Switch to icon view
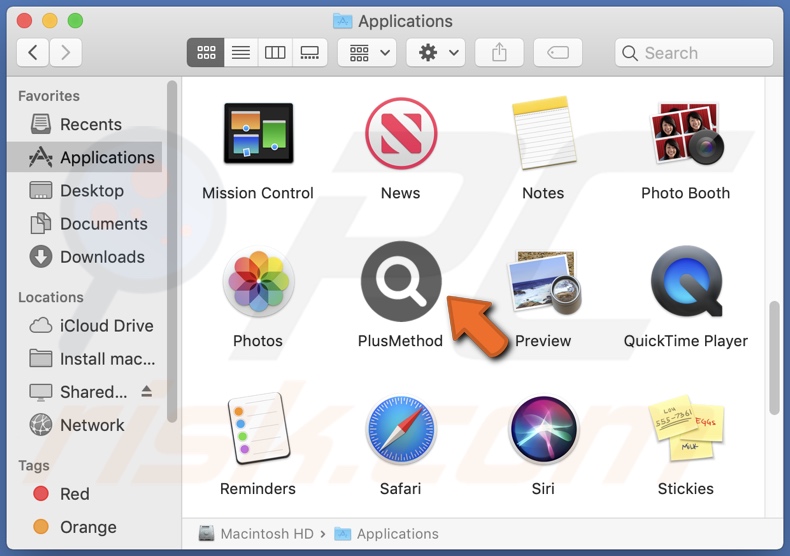The width and height of the screenshot is (790, 556). 206,52
